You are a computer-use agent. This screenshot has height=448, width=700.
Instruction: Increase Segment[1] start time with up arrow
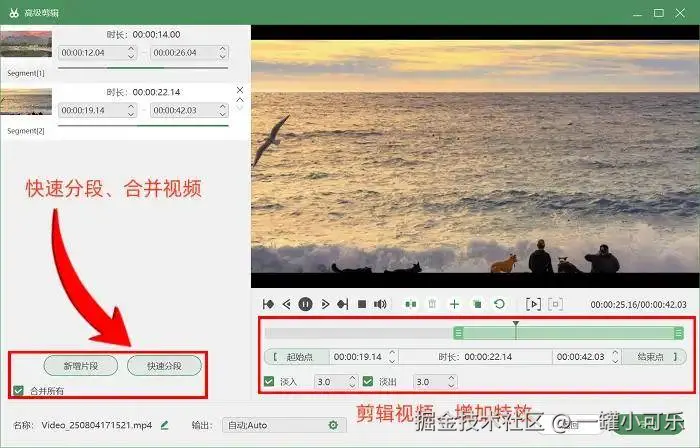131,49
